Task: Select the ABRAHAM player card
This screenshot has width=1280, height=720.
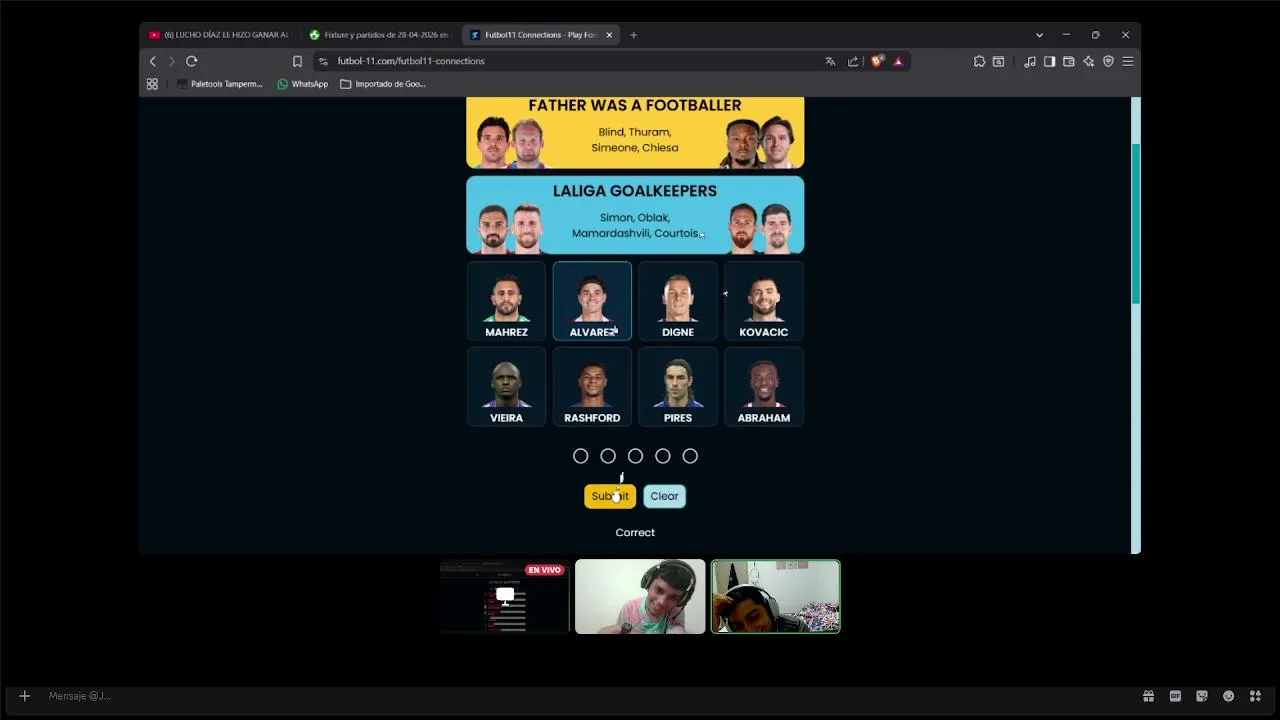Action: tap(764, 387)
